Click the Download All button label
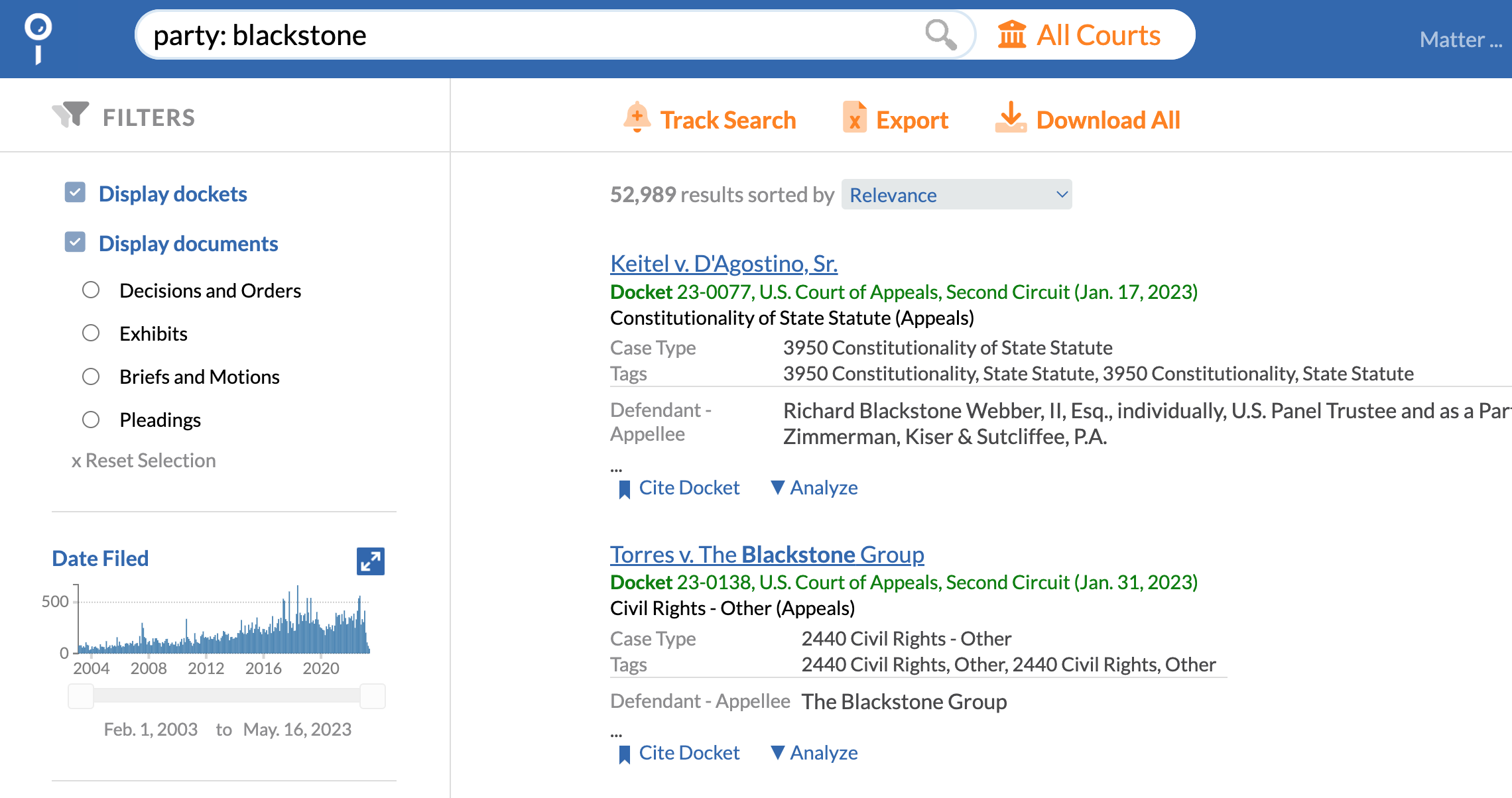Viewport: 1512px width, 798px height. point(1108,120)
